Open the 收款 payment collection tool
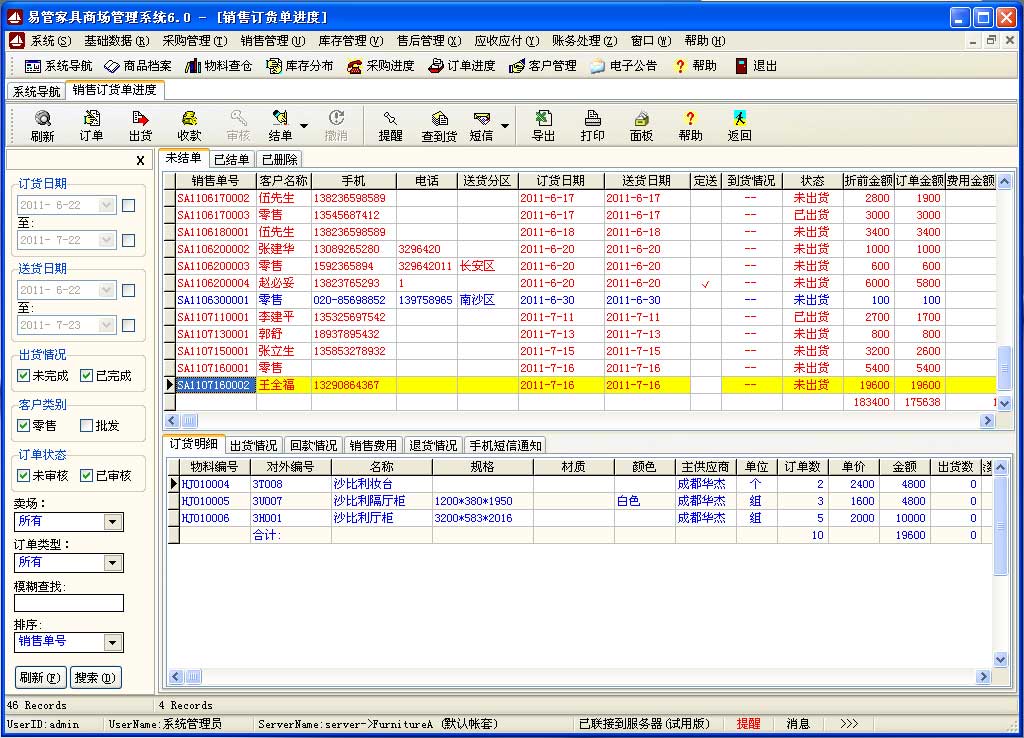The image size is (1024, 738). [189, 125]
